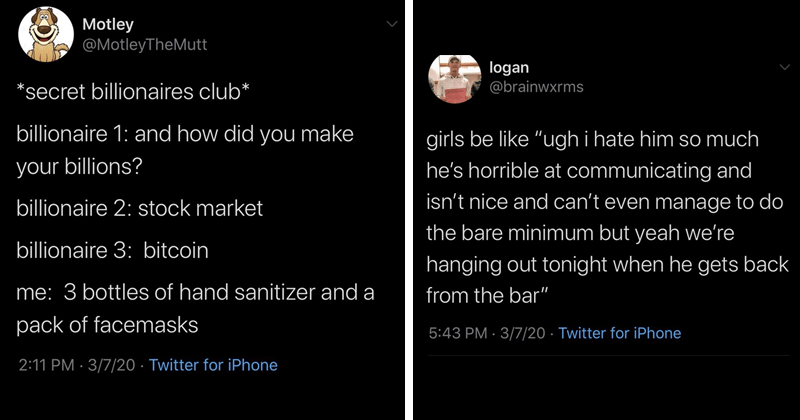Click the line starting with 'billionaire 1:'

click(x=185, y=134)
